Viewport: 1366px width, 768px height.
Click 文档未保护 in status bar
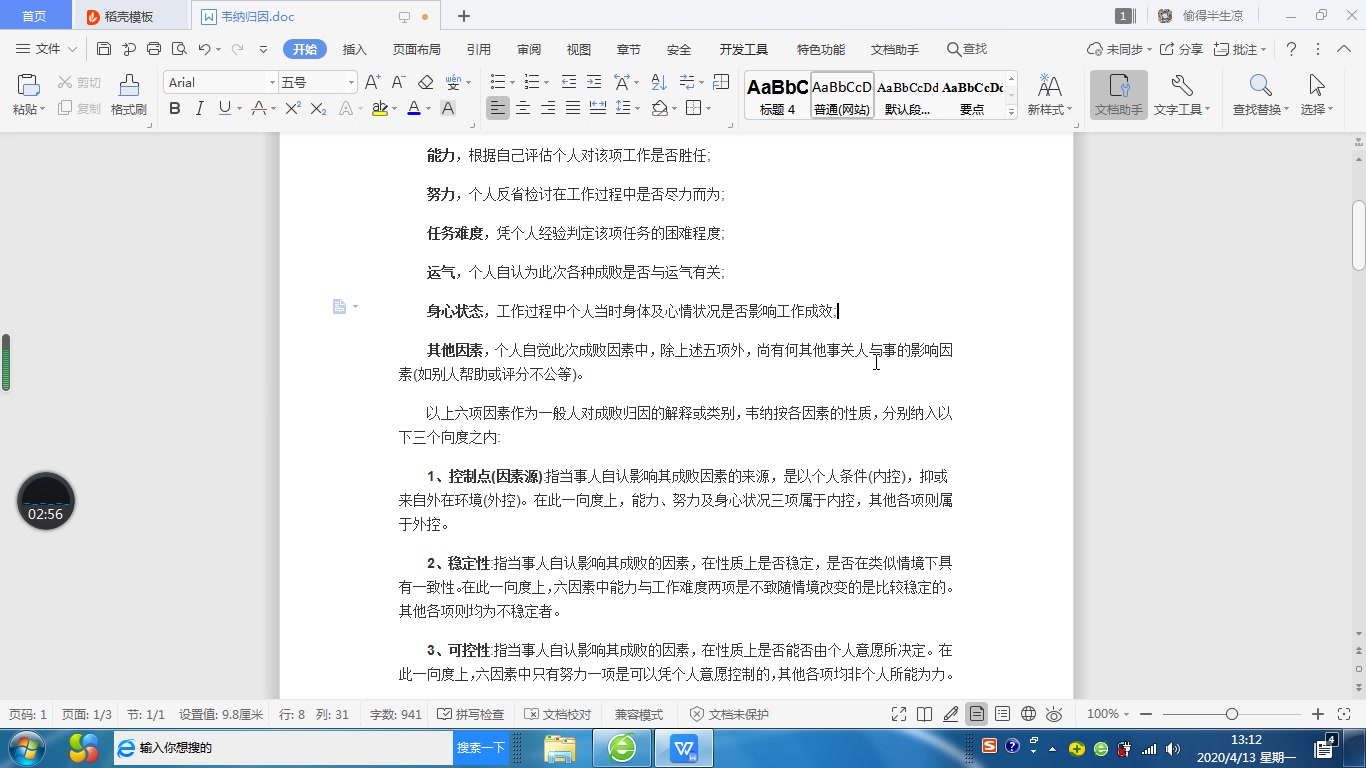click(x=729, y=714)
